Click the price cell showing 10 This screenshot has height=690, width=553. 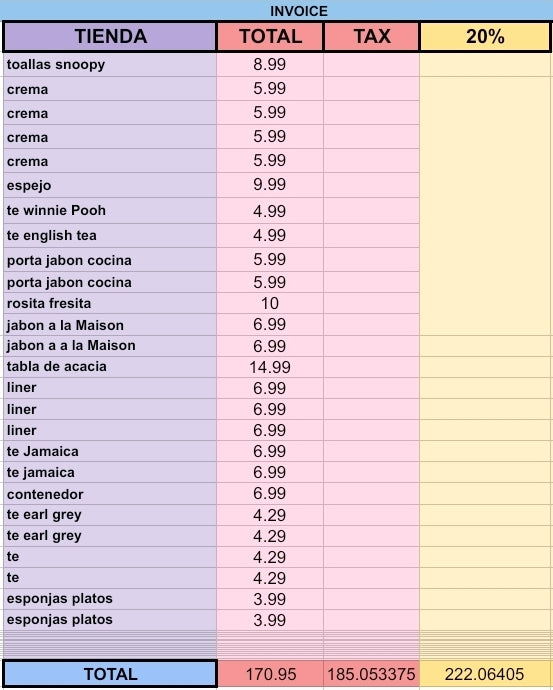point(270,303)
